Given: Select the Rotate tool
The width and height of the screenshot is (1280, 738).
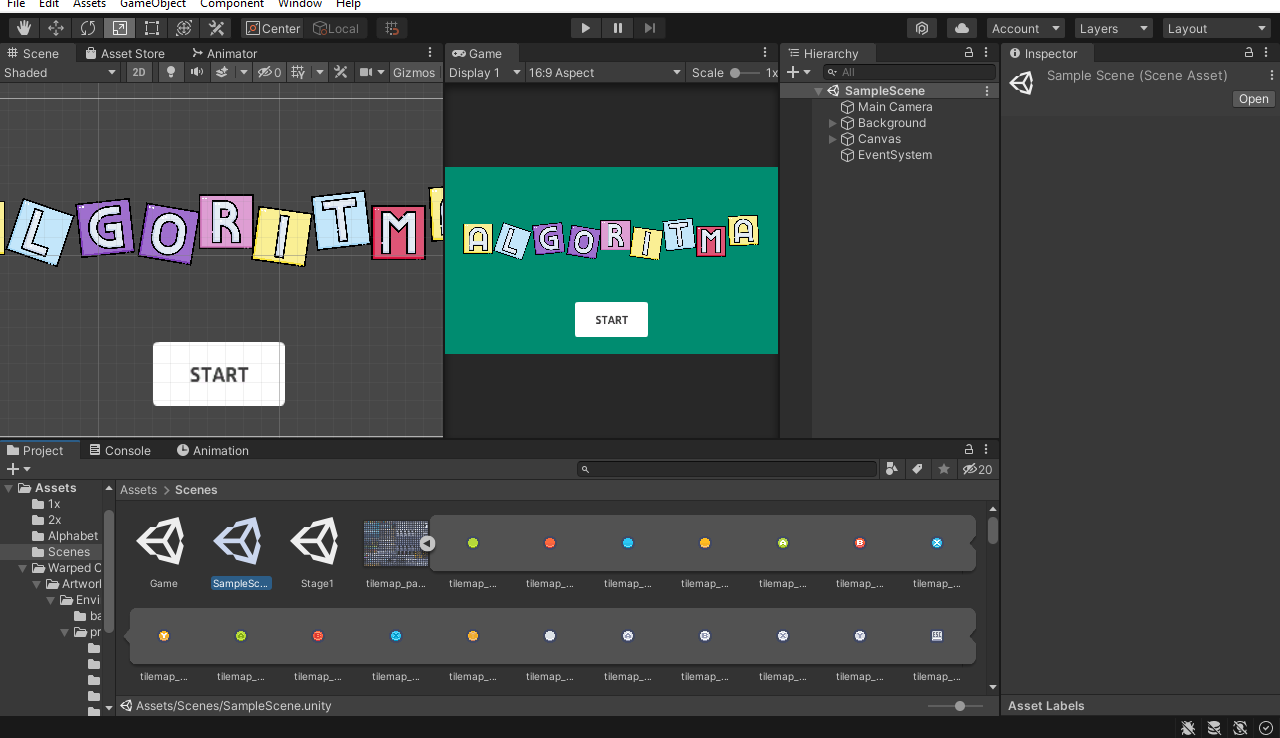Looking at the screenshot, I should tap(88, 28).
